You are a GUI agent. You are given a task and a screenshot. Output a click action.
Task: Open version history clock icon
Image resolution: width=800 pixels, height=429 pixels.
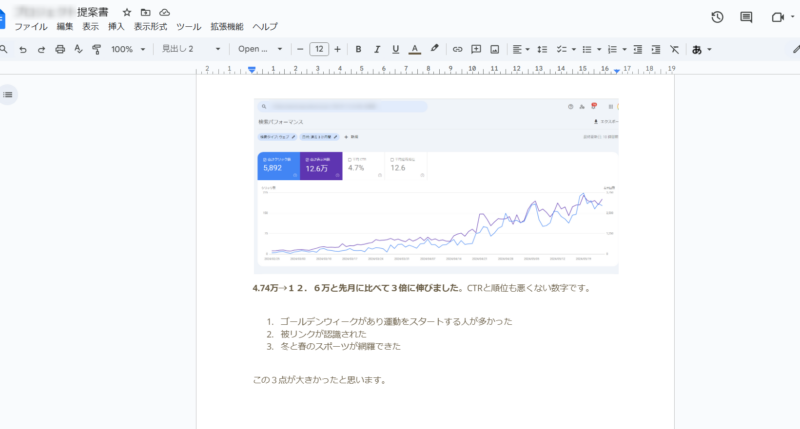pos(717,17)
